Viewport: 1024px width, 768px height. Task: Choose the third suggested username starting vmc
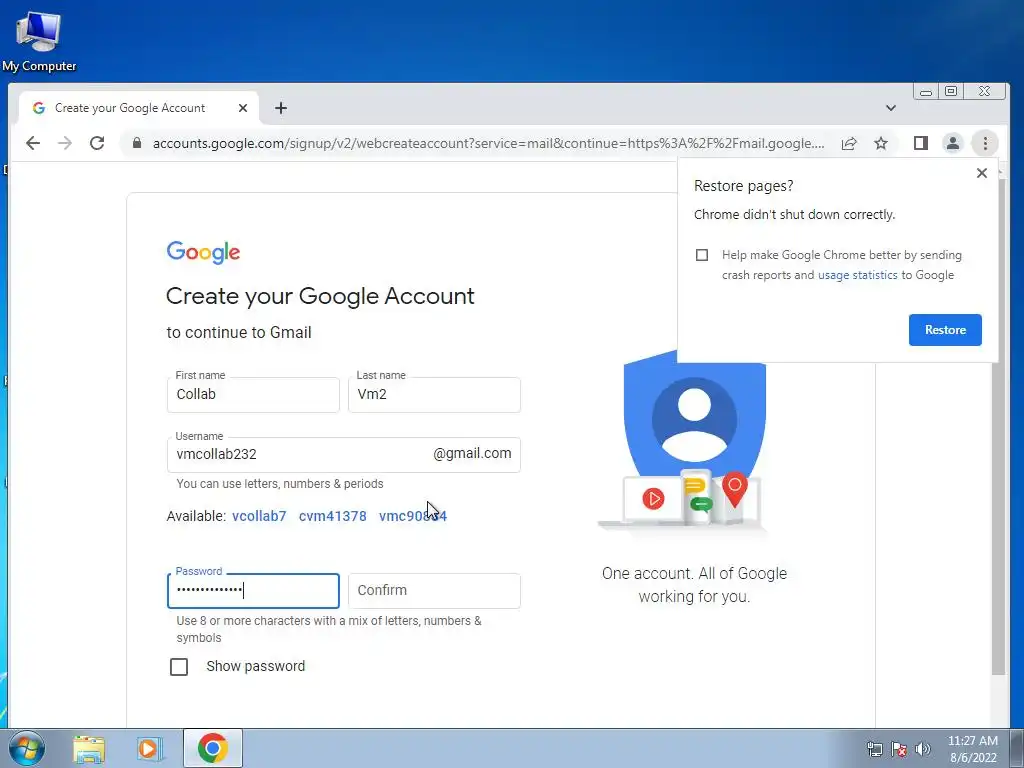[413, 516]
